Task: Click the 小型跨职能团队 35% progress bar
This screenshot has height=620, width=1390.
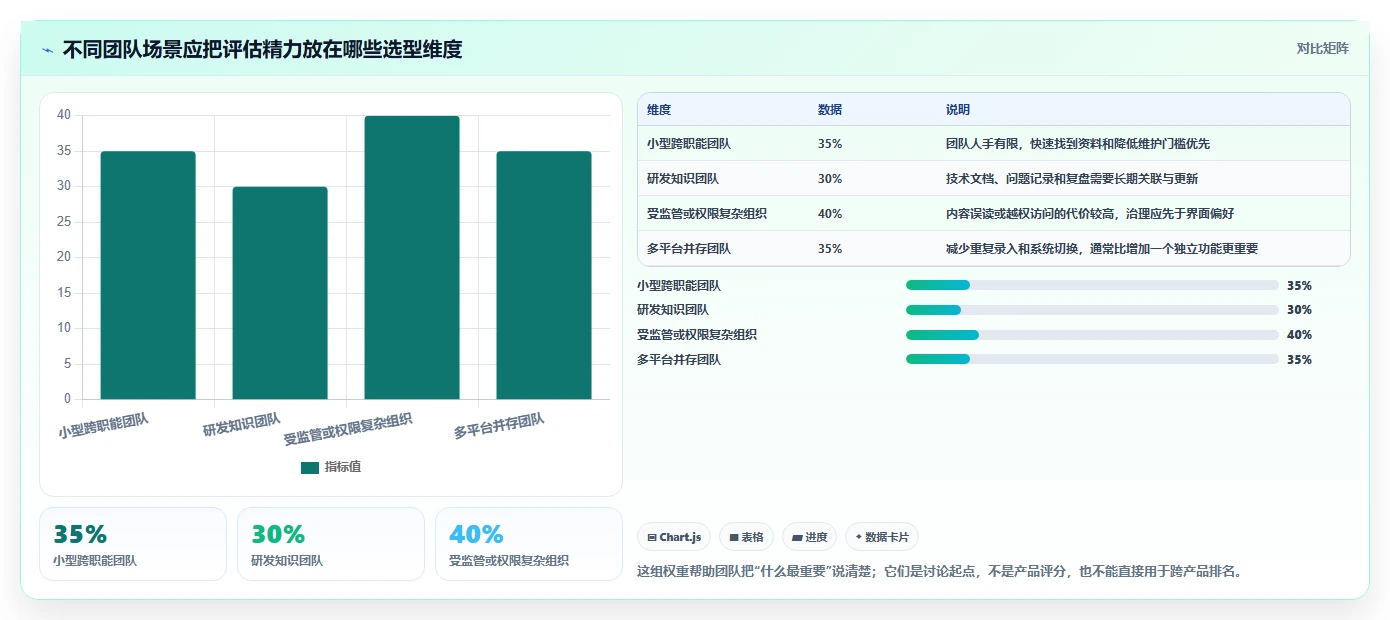Action: click(x=1092, y=285)
